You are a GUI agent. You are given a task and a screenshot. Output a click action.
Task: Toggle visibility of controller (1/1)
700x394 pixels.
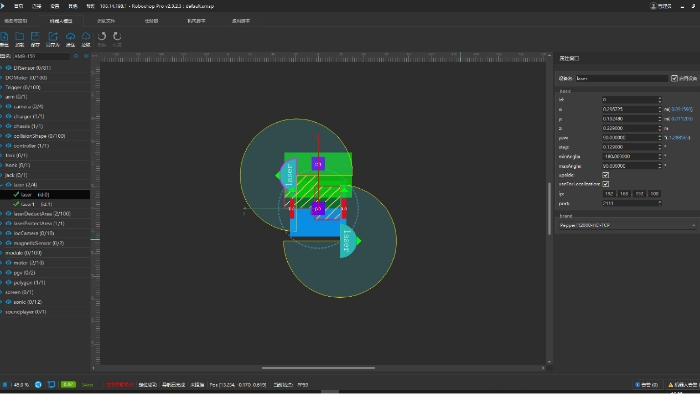click(x=8, y=146)
